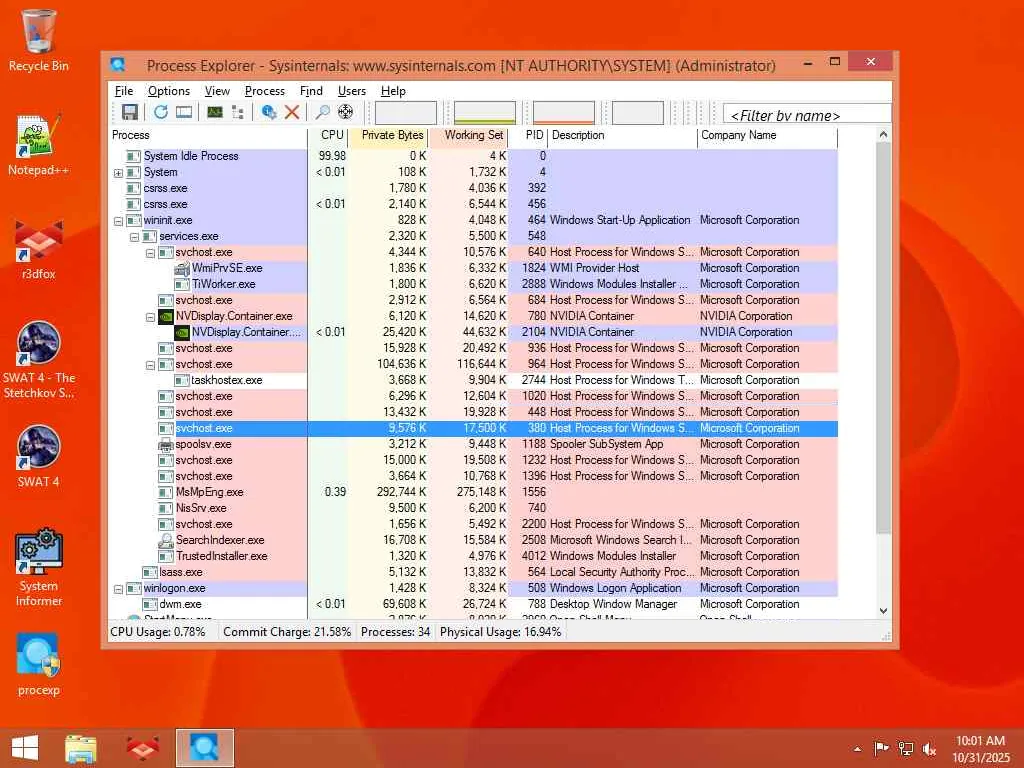Screen dimensions: 1024x768
Task: Click the Save toolbar icon
Action: point(129,112)
